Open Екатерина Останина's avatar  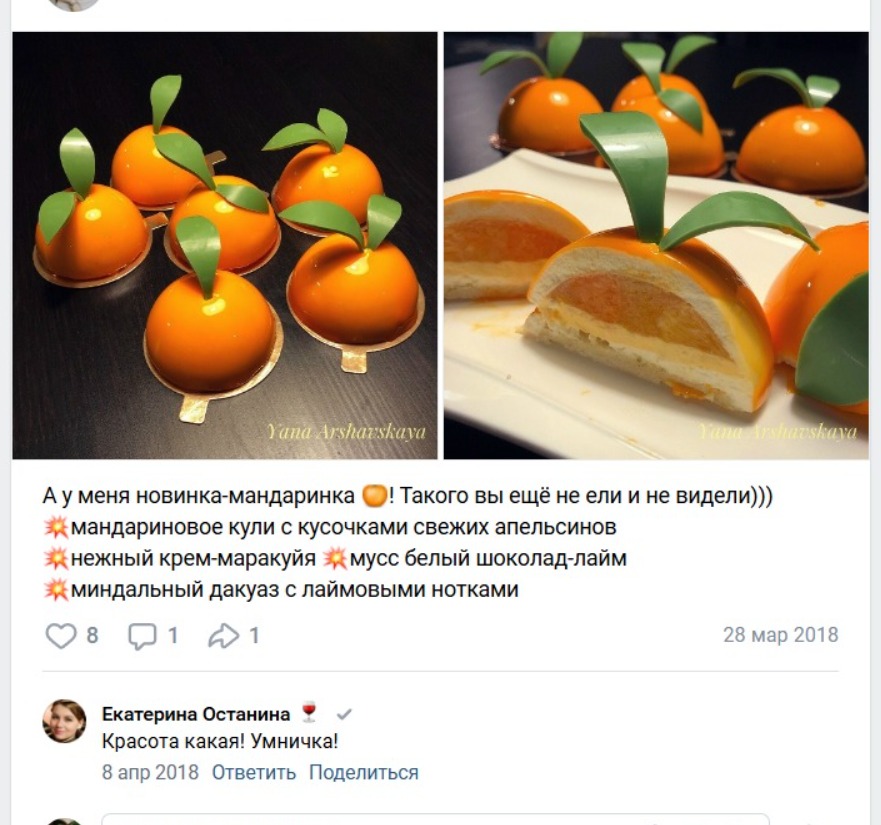64,721
